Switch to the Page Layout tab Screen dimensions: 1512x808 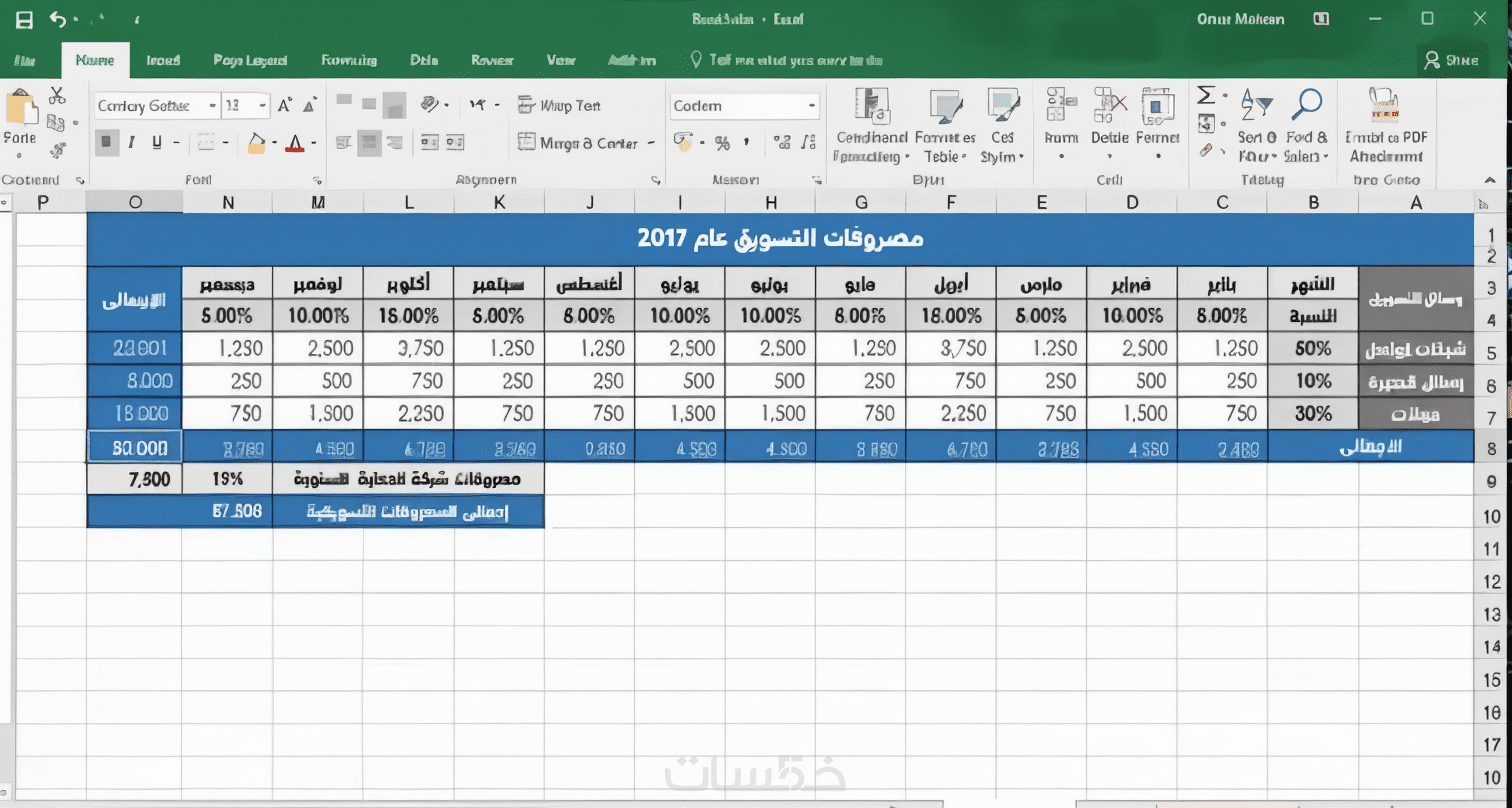(250, 60)
